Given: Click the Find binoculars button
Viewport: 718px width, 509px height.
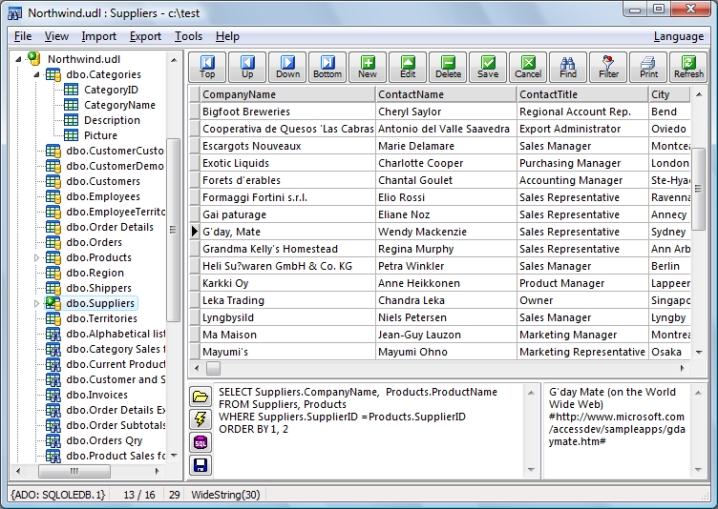Looking at the screenshot, I should click(568, 67).
